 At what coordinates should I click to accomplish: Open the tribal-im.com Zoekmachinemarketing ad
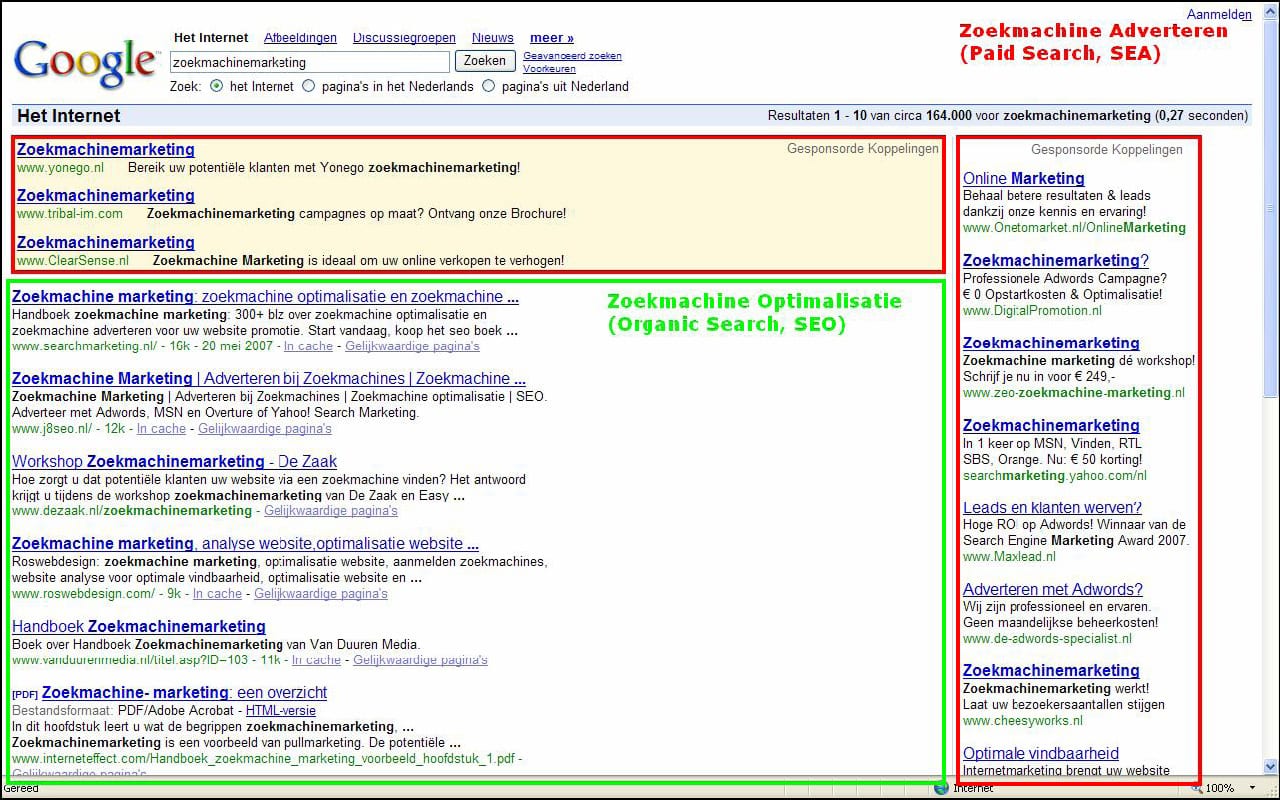coord(106,195)
